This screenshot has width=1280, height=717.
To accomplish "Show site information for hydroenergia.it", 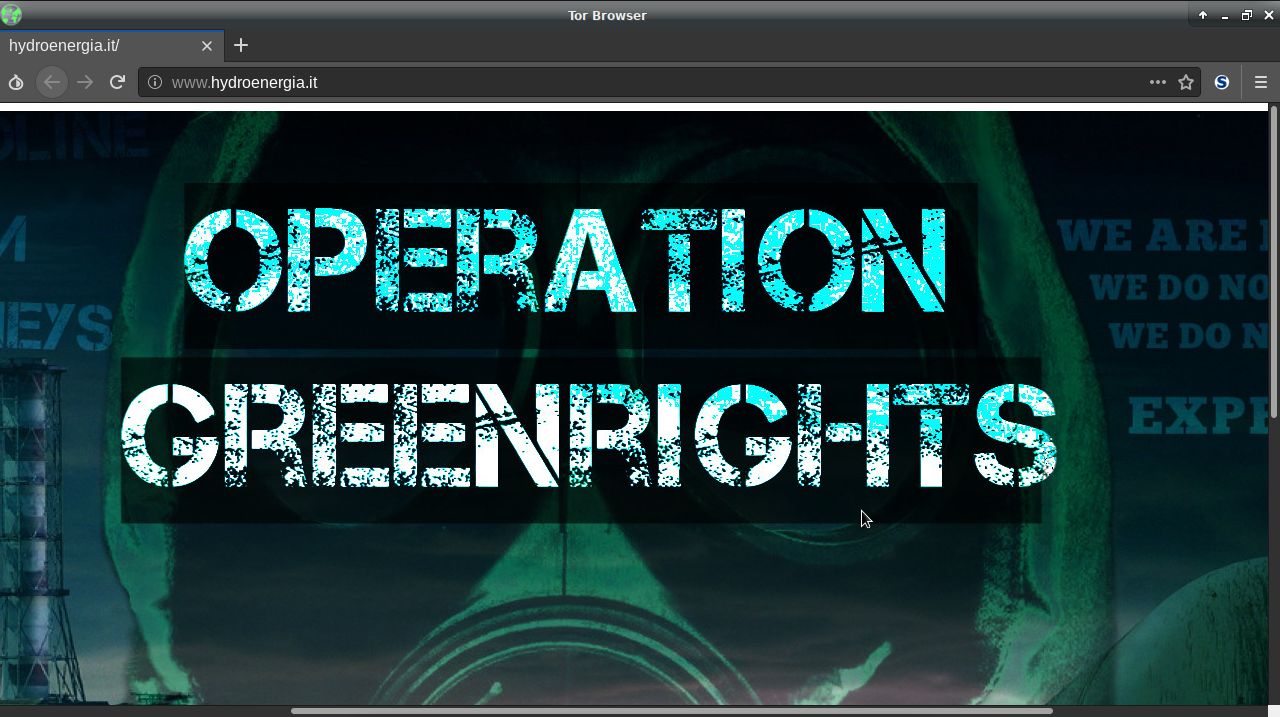I will [x=155, y=82].
